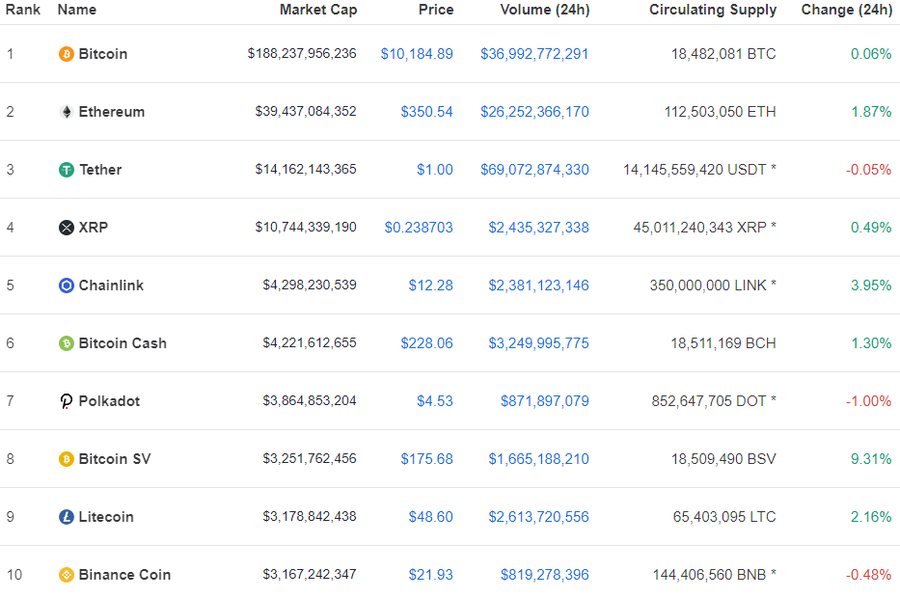
Task: Select supply value 852,647,705 DOT
Action: tap(709, 401)
